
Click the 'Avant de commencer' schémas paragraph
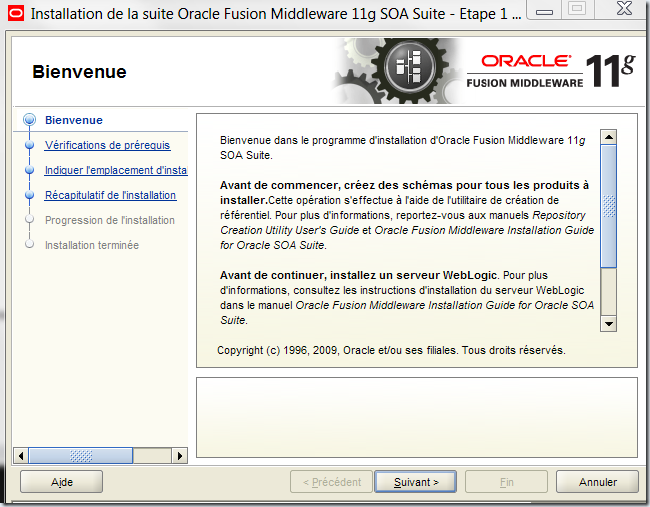click(x=407, y=215)
